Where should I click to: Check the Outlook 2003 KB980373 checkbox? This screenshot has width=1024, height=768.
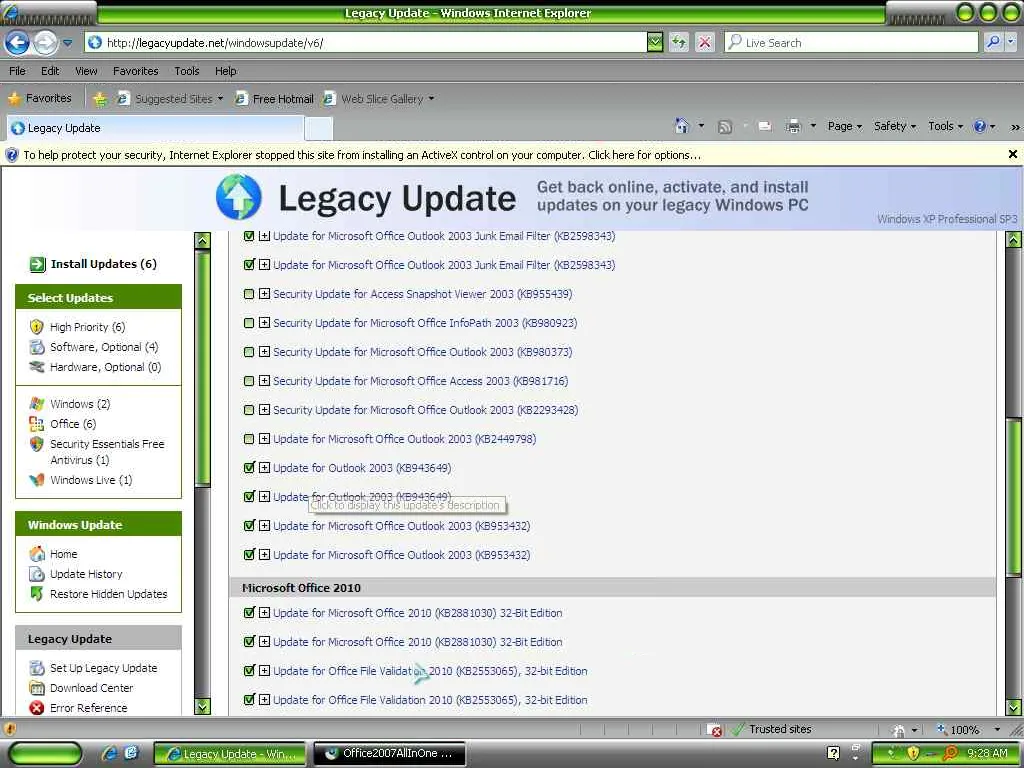pyautogui.click(x=249, y=352)
